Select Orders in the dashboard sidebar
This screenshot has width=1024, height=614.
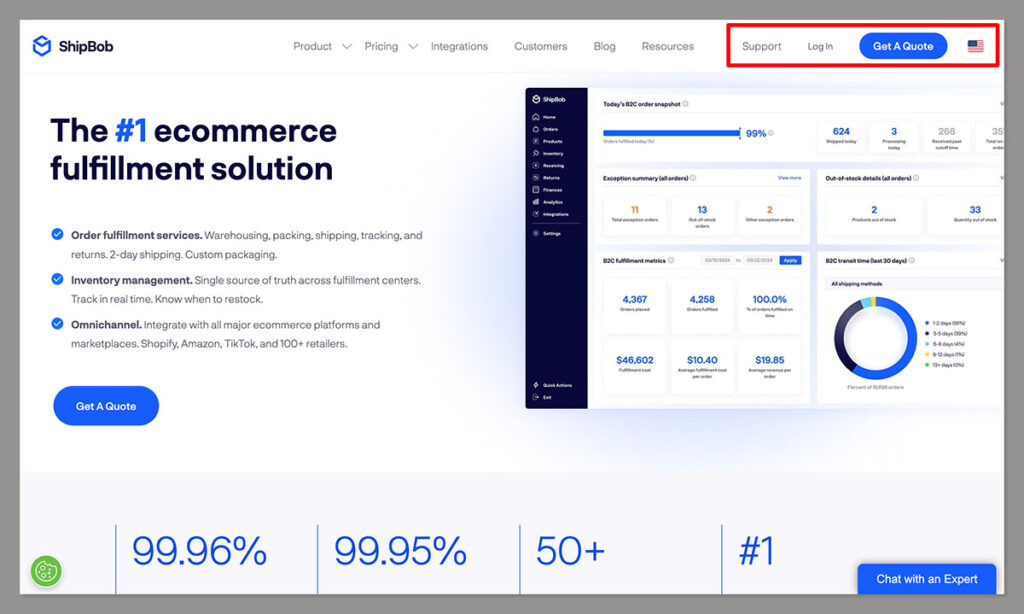[545, 129]
